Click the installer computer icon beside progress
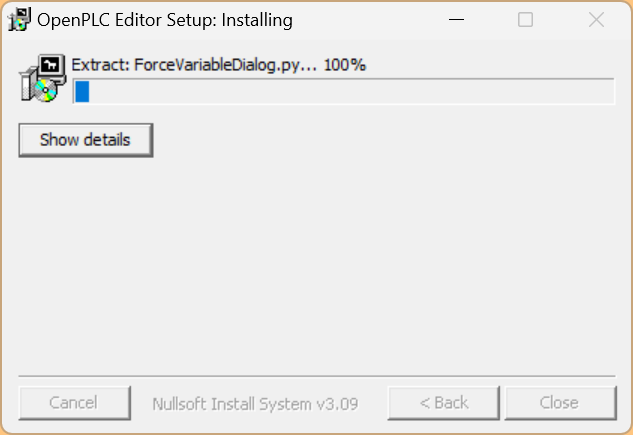This screenshot has width=633, height=435. point(42,79)
